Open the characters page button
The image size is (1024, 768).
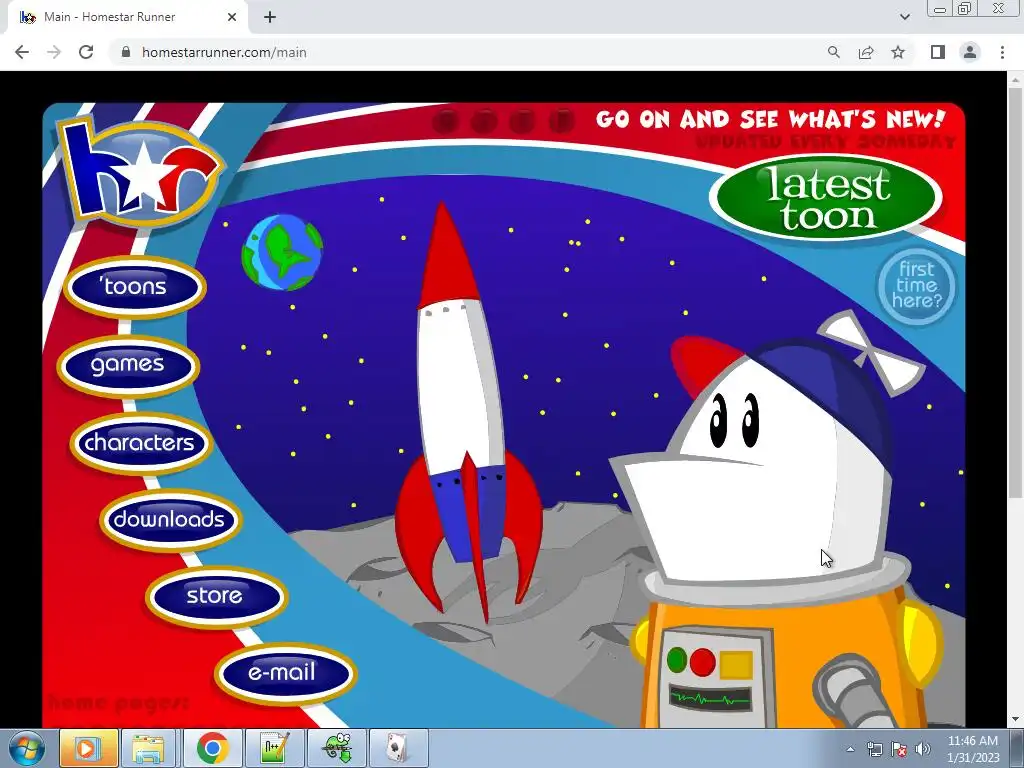[140, 443]
